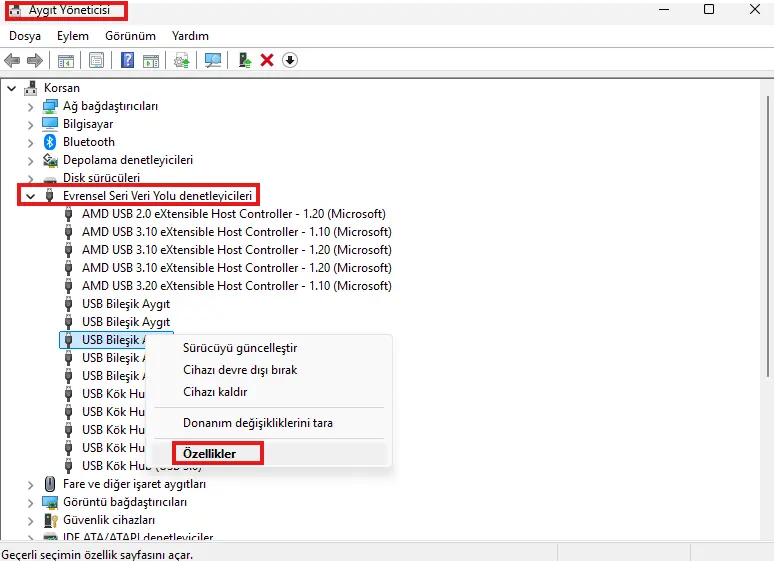Toggle the console tree pane icon
The height and width of the screenshot is (561, 774).
pos(66,61)
